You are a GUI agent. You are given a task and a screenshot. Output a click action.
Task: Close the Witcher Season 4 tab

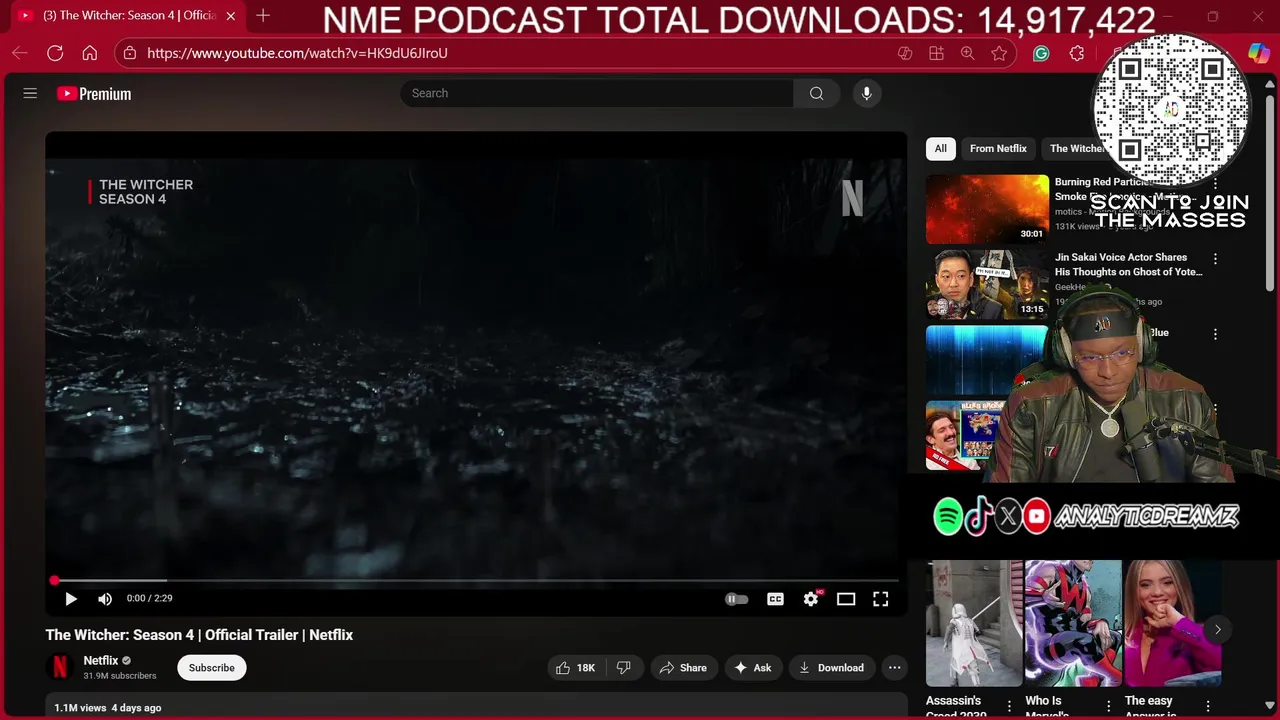[231, 16]
